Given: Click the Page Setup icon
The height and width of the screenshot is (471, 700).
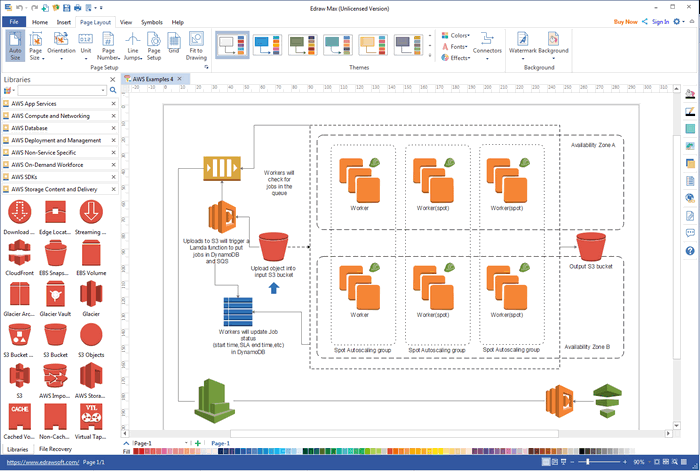Looking at the screenshot, I should click(x=154, y=46).
